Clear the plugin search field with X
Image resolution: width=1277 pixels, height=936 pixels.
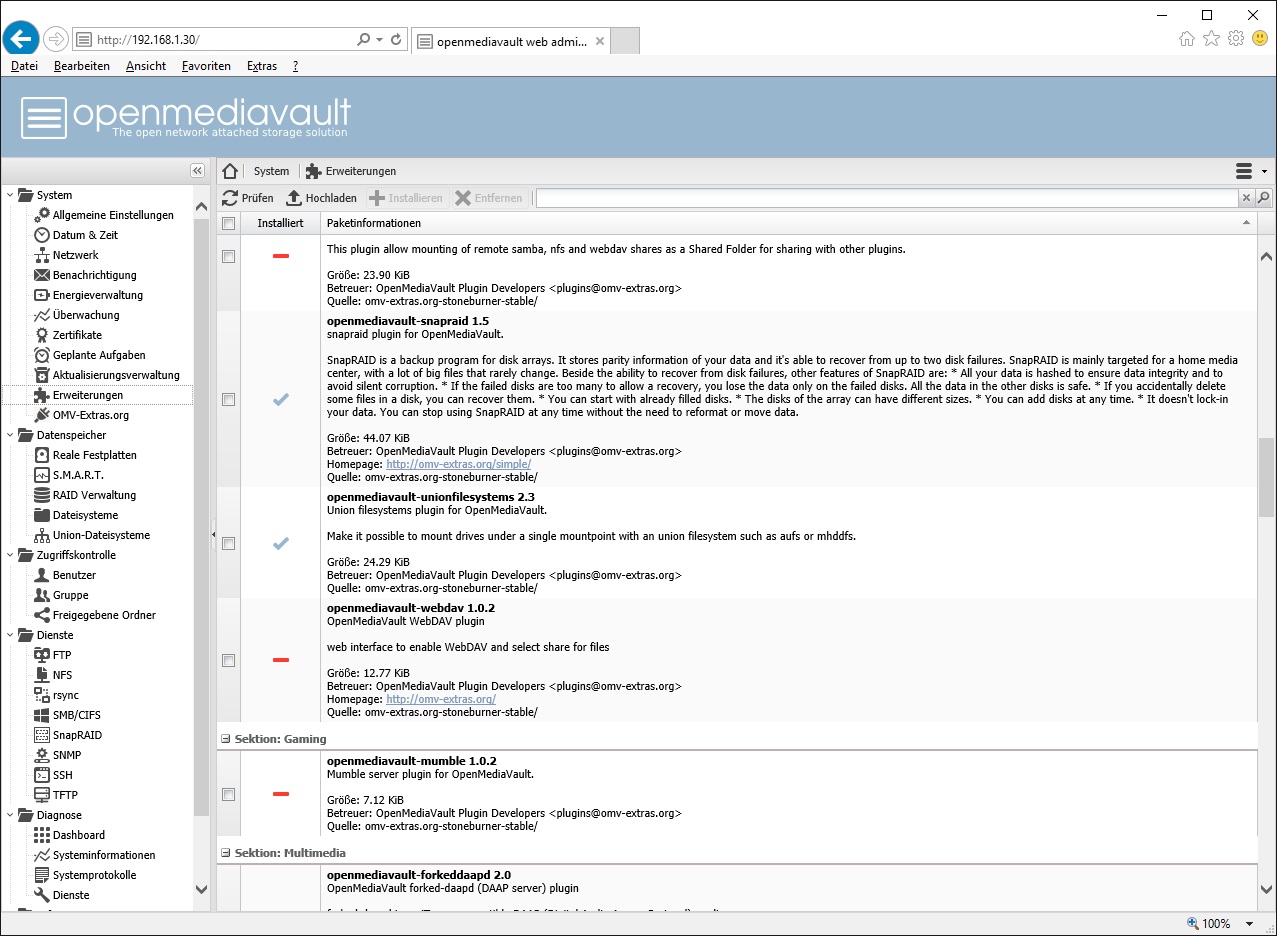click(x=1246, y=198)
